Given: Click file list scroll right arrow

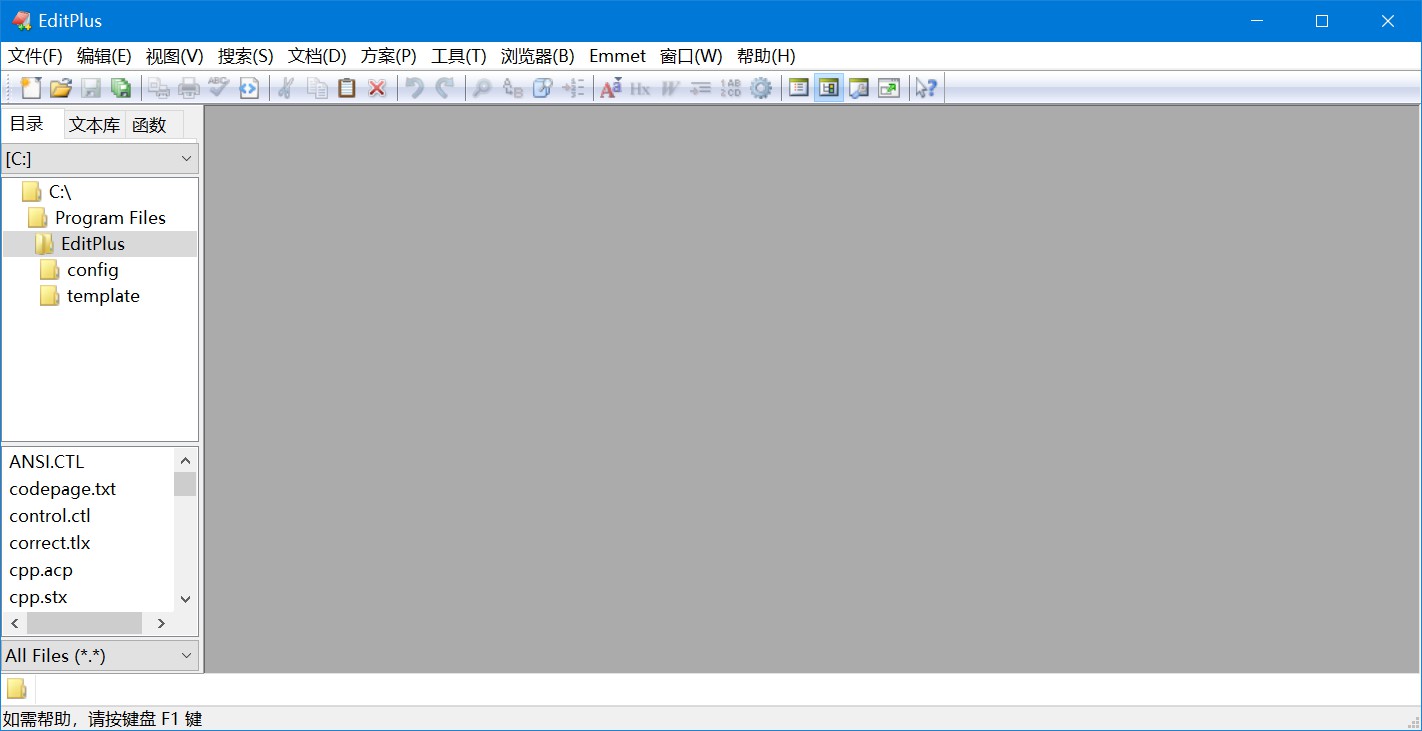Looking at the screenshot, I should pos(161,623).
